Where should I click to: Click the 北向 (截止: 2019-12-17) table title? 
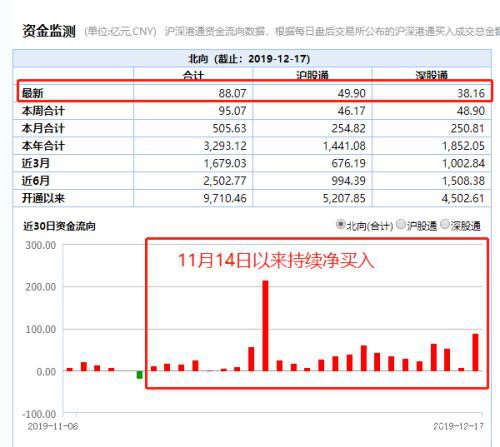(x=250, y=59)
